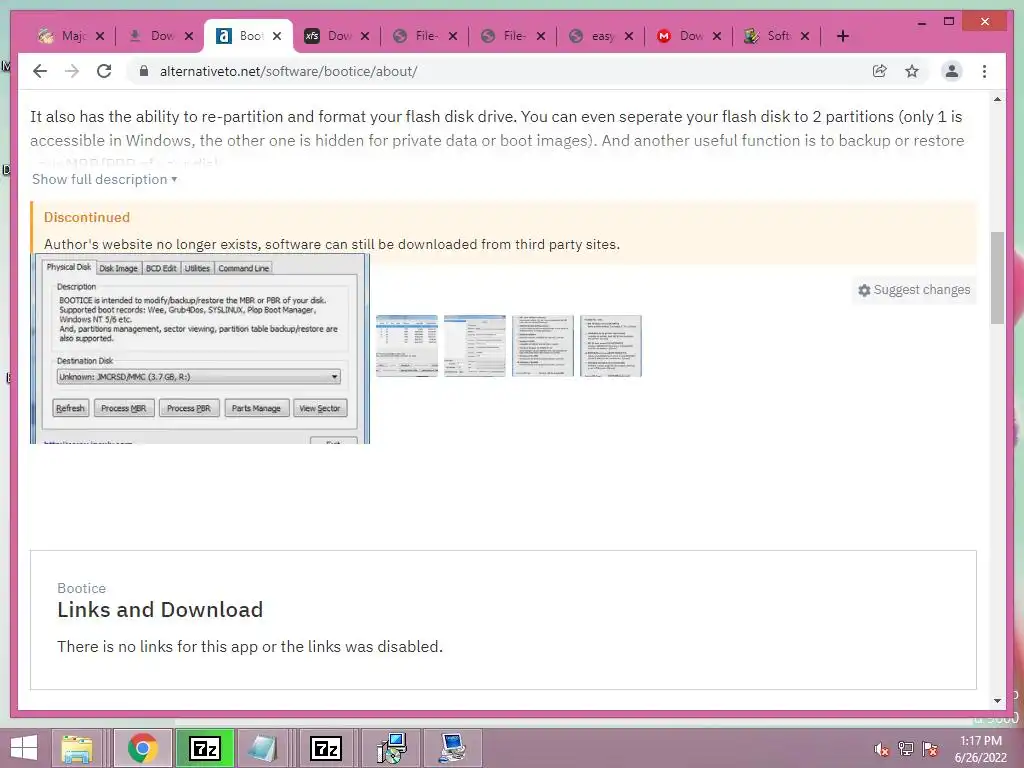Viewport: 1024px width, 768px height.
Task: Reload the current page
Action: 104,71
